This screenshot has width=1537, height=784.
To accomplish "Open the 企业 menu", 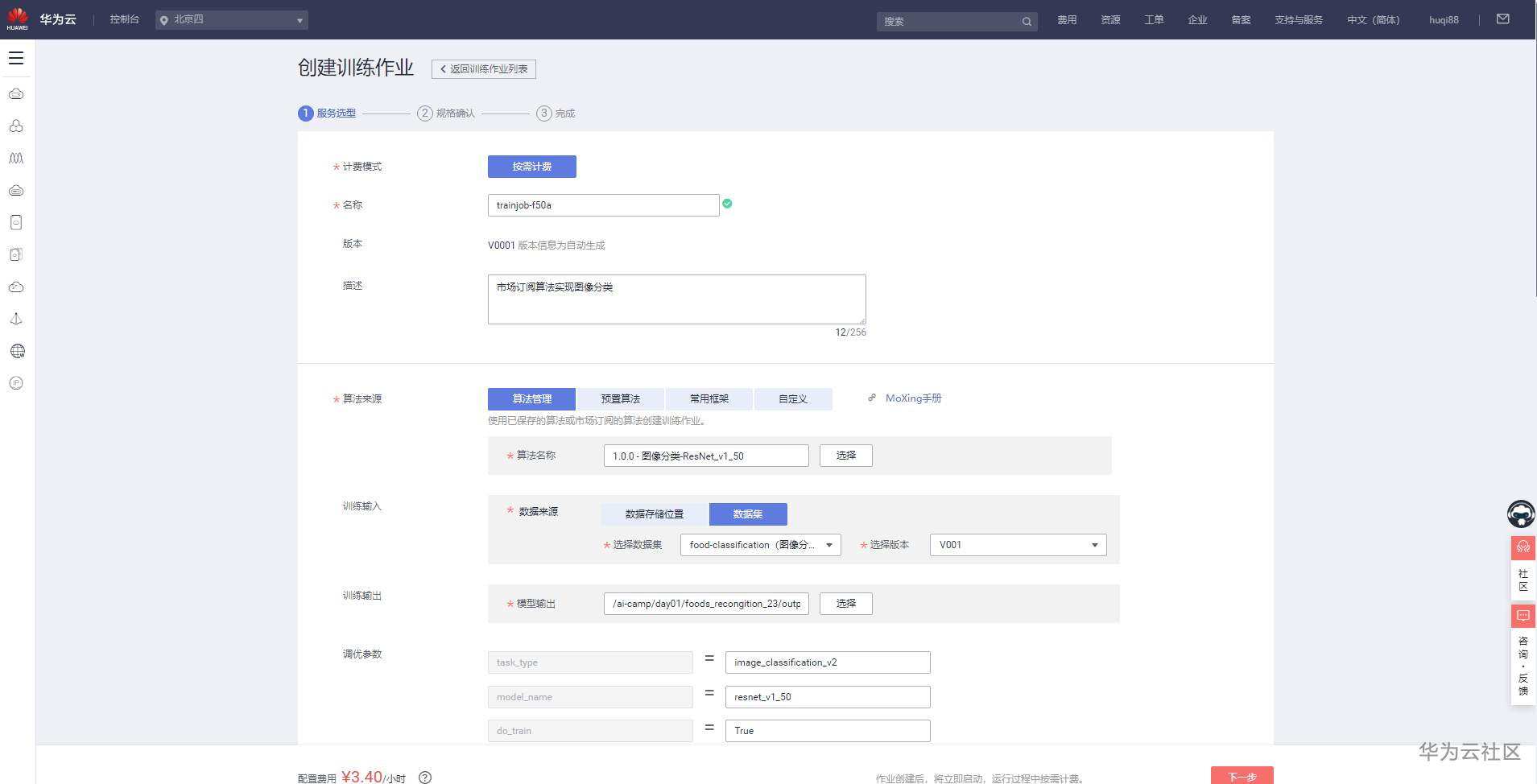I will pos(1197,20).
